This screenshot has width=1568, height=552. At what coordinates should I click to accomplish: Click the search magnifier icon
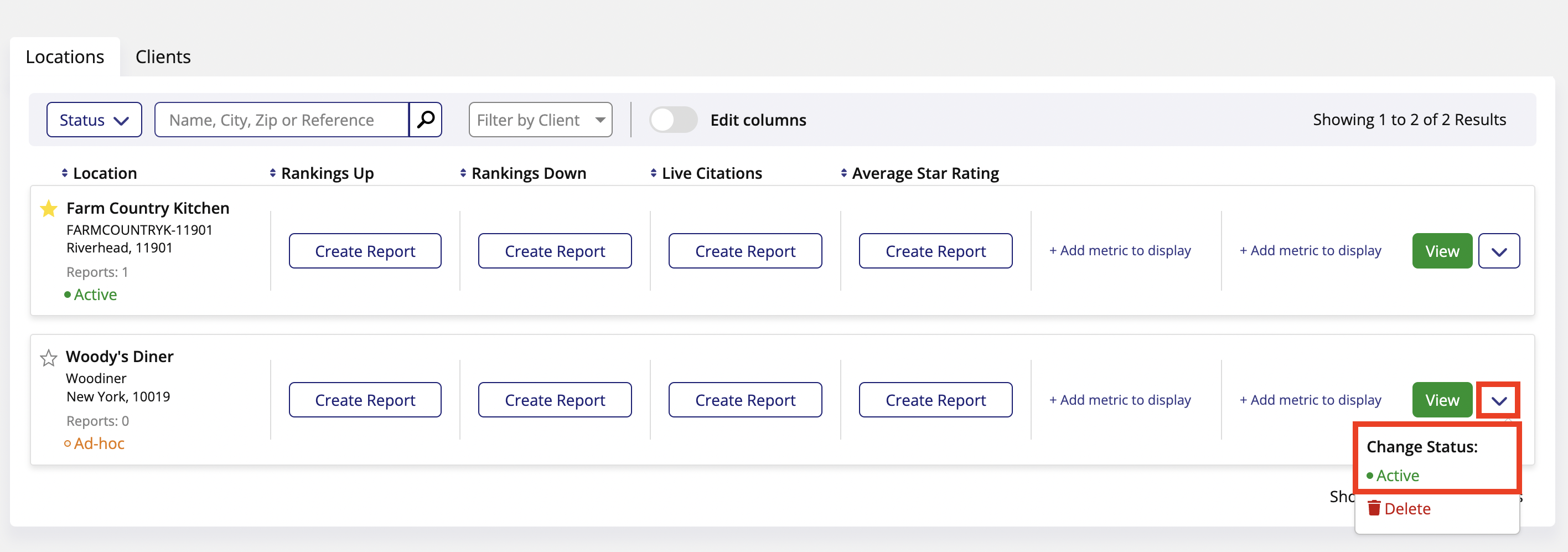(426, 119)
